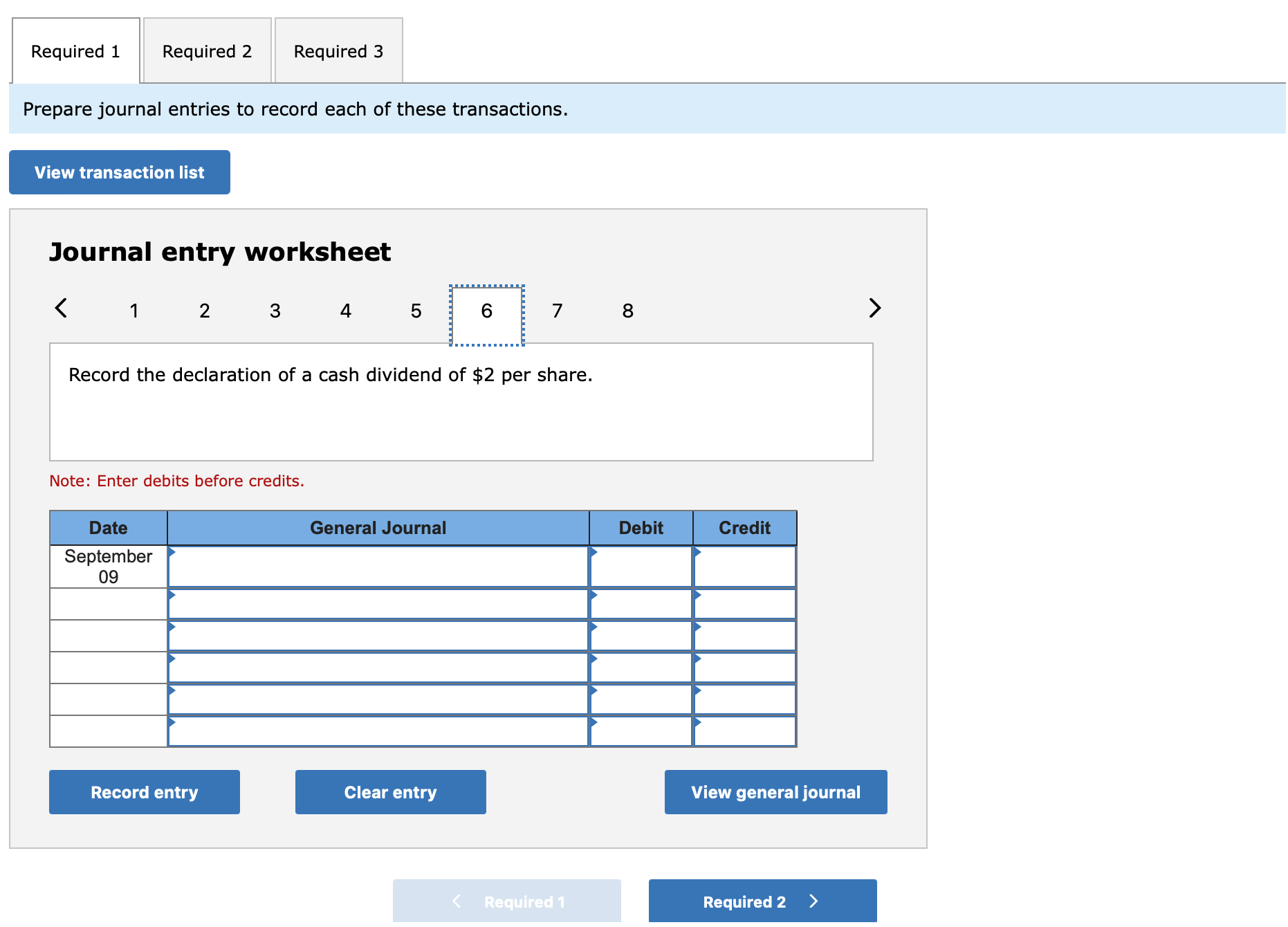Click the Credit column header
The height and width of the screenshot is (927, 1288).
(x=745, y=528)
